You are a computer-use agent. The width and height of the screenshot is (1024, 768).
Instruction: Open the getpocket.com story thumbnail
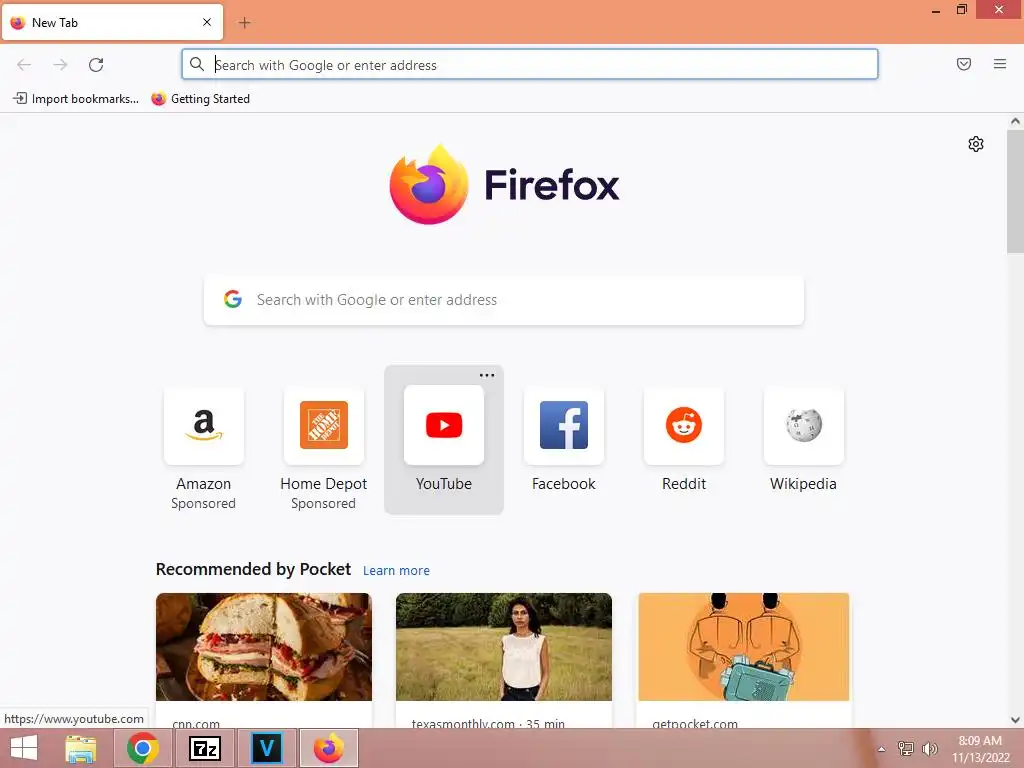744,647
